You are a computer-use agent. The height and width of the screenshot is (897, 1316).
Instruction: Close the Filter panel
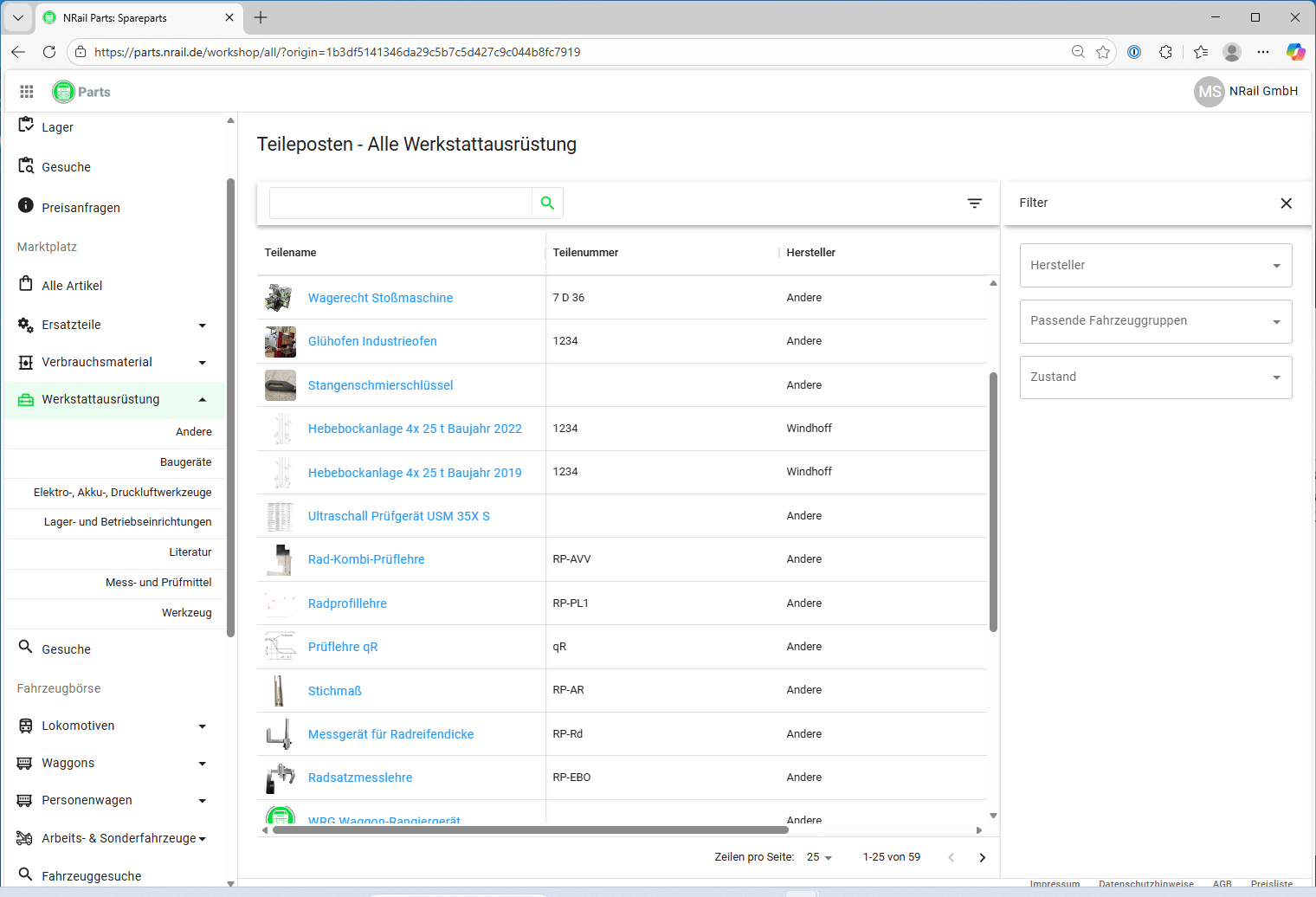[1286, 203]
